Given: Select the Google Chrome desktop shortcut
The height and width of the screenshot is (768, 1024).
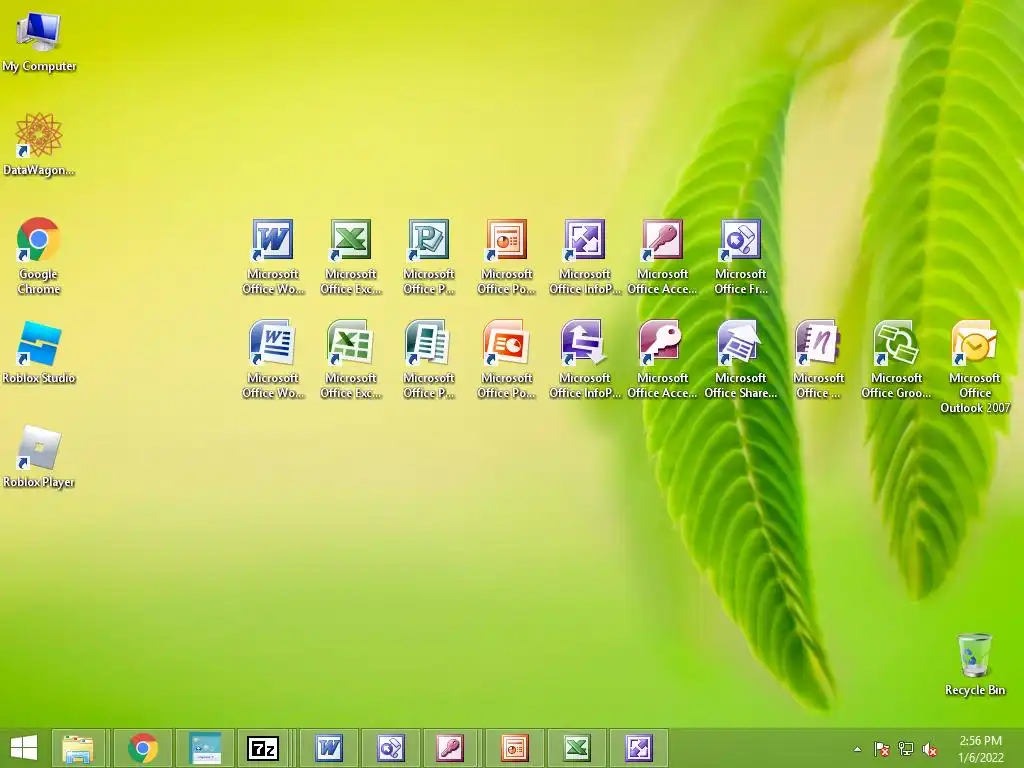Looking at the screenshot, I should tap(39, 256).
